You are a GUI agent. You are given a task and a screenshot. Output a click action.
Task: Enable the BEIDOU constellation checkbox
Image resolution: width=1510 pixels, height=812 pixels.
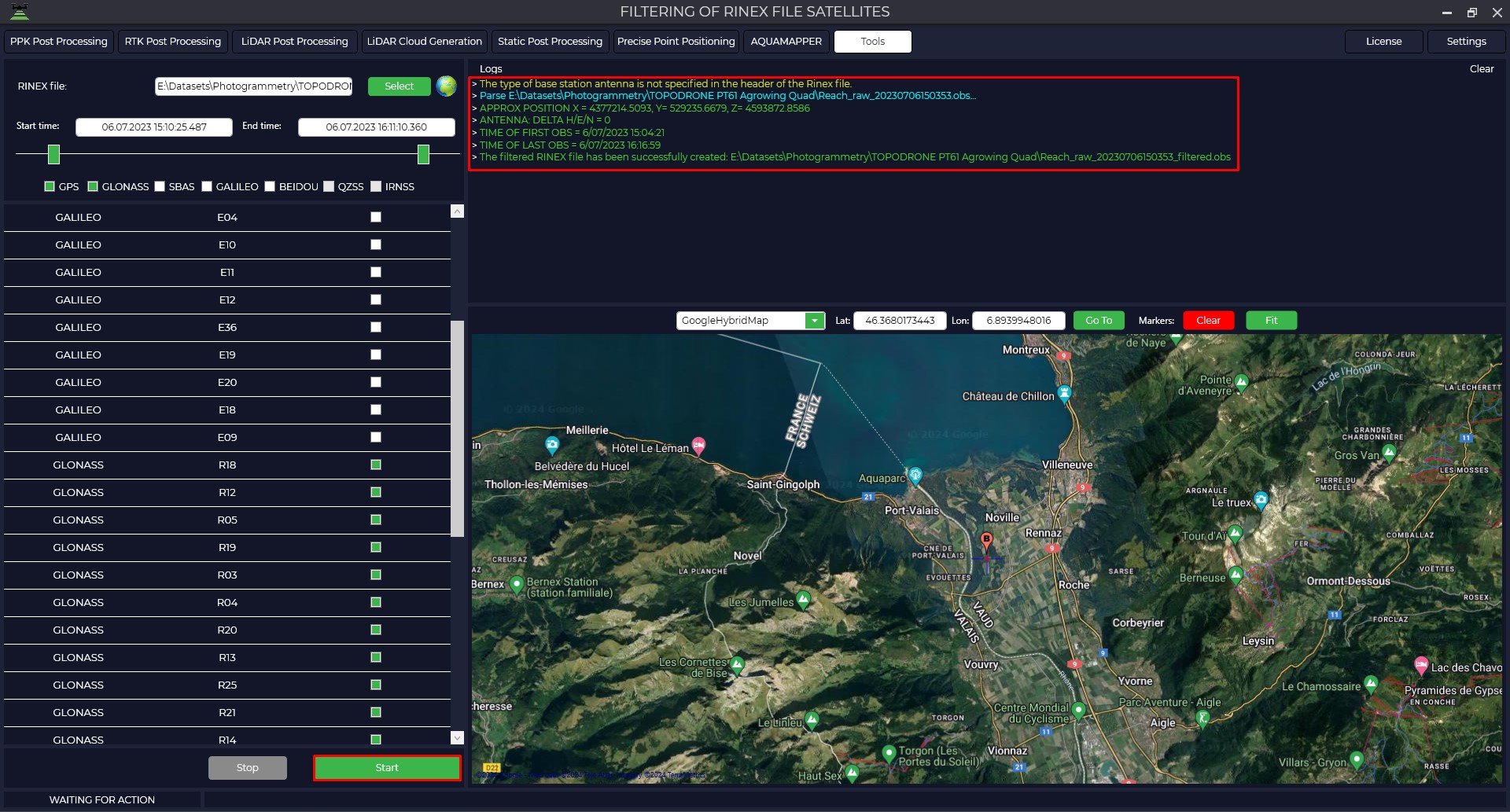pos(270,186)
